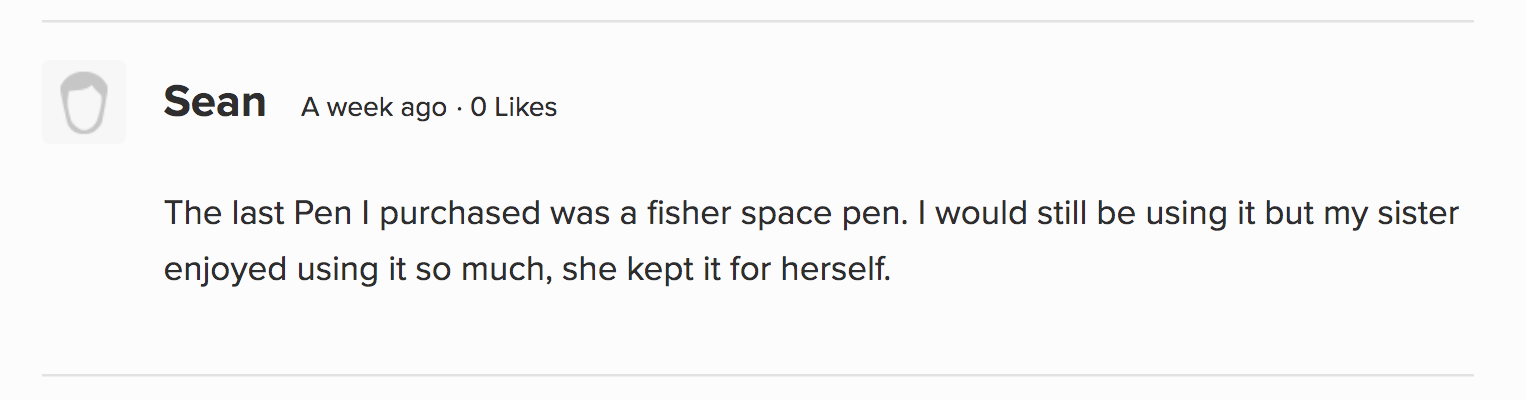Like Sean's comment via "0 Likes"
This screenshot has width=1526, height=400.
(x=513, y=107)
